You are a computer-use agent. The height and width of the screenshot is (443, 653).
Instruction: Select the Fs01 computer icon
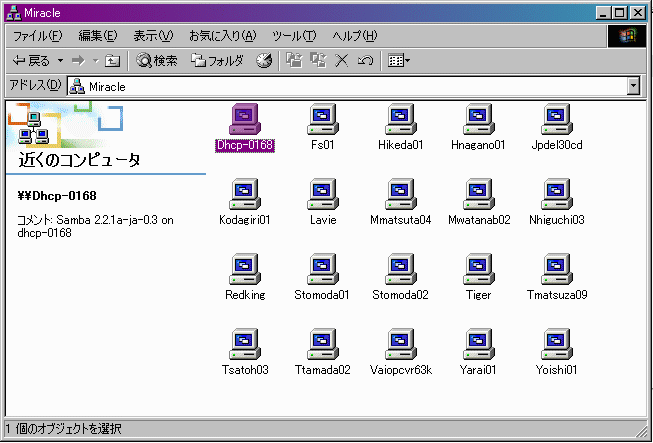[323, 119]
